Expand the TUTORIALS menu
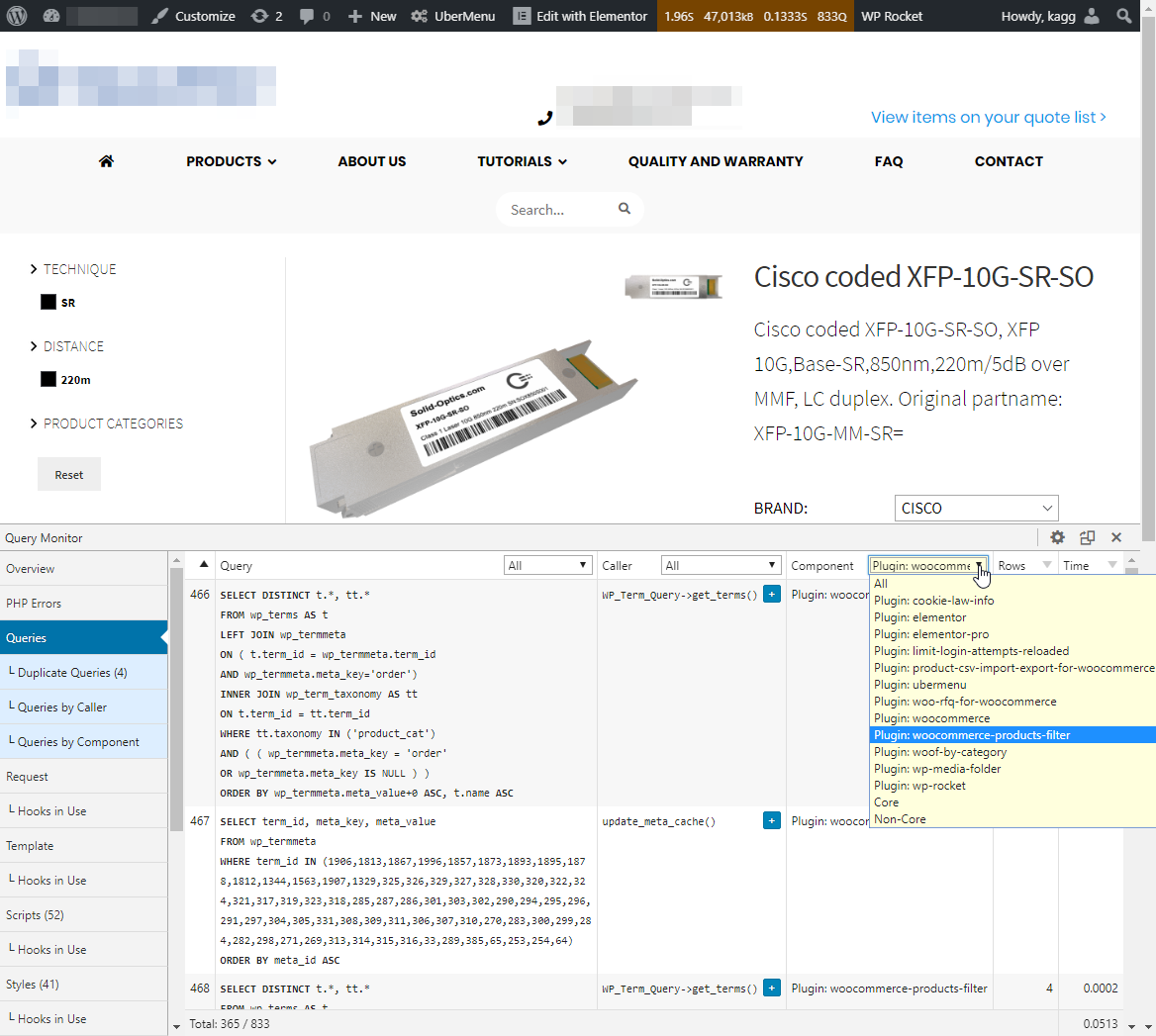This screenshot has height=1036, width=1156. pos(522,161)
